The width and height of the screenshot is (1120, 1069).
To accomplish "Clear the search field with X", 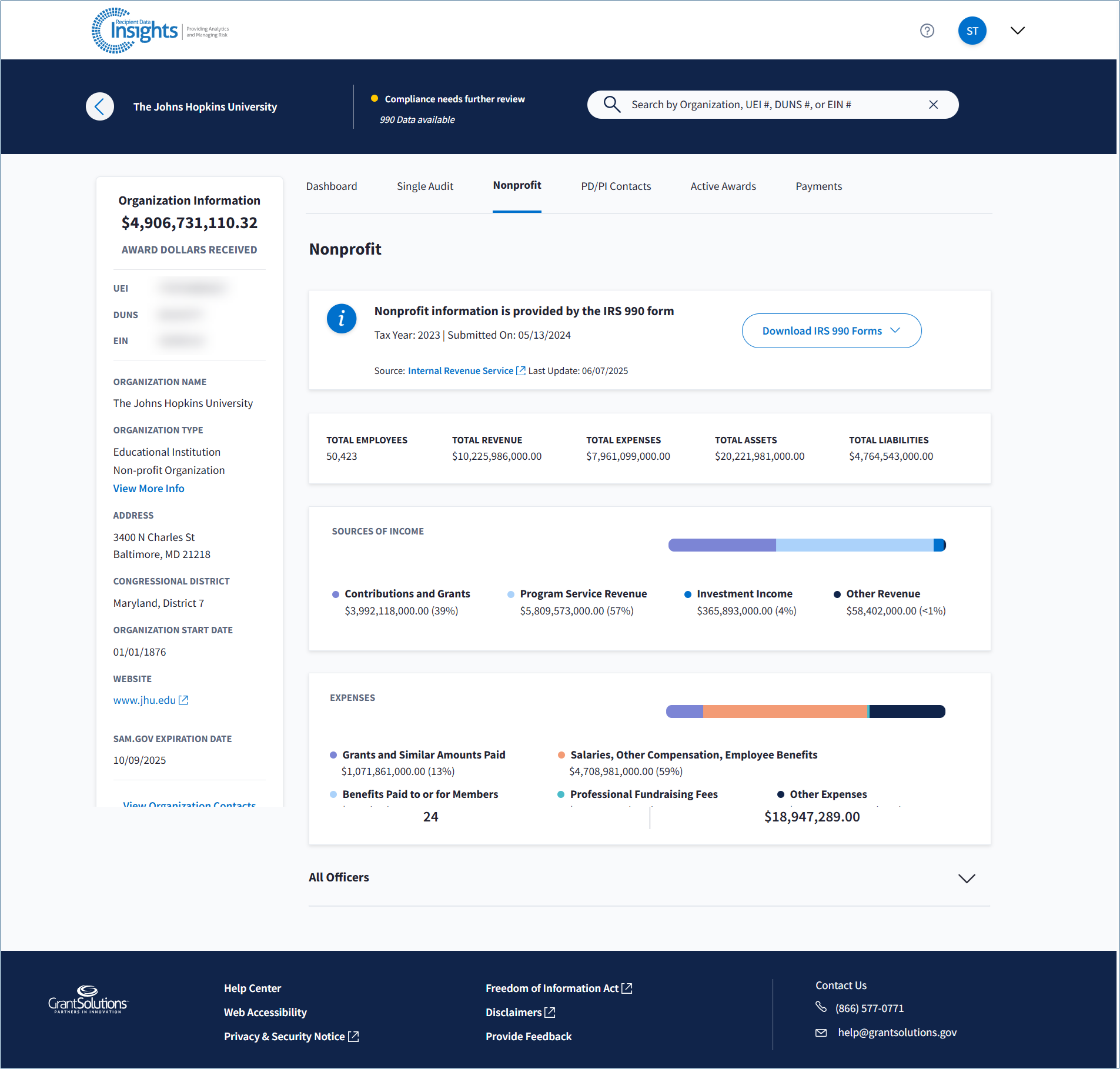I will point(933,105).
